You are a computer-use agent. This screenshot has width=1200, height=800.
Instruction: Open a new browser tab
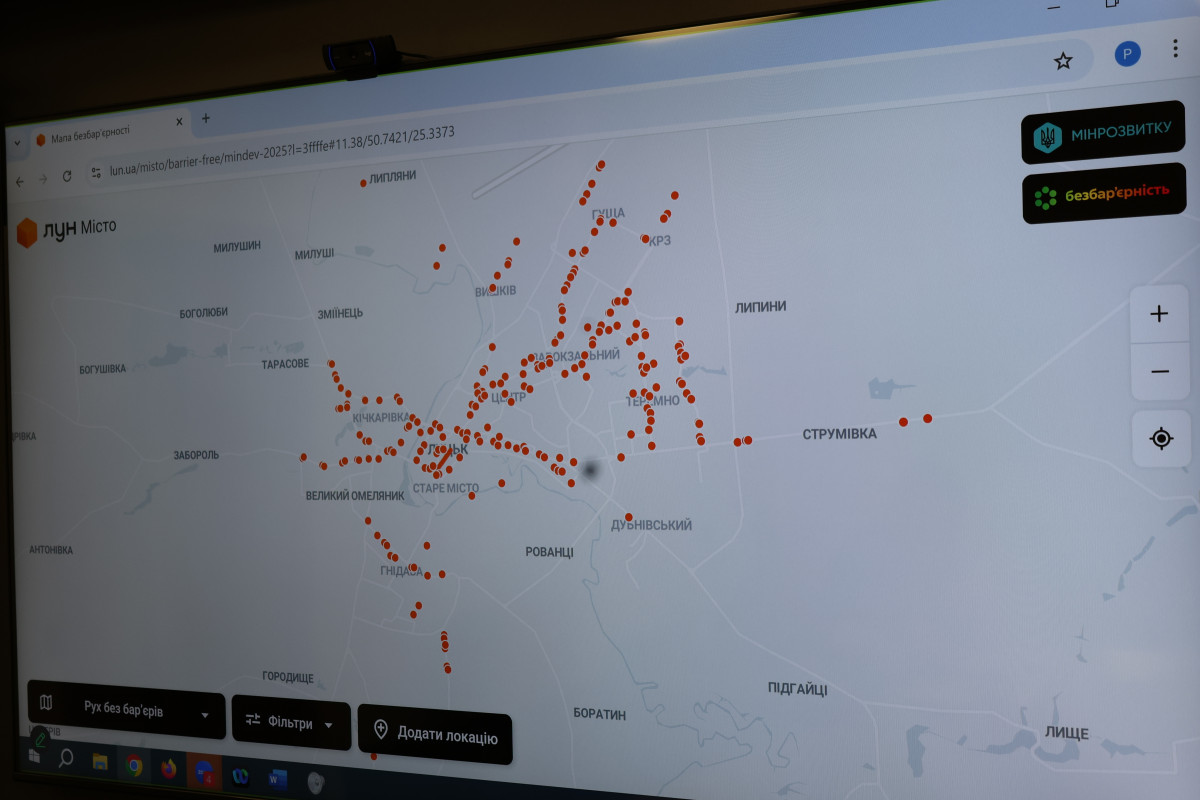pos(206,118)
